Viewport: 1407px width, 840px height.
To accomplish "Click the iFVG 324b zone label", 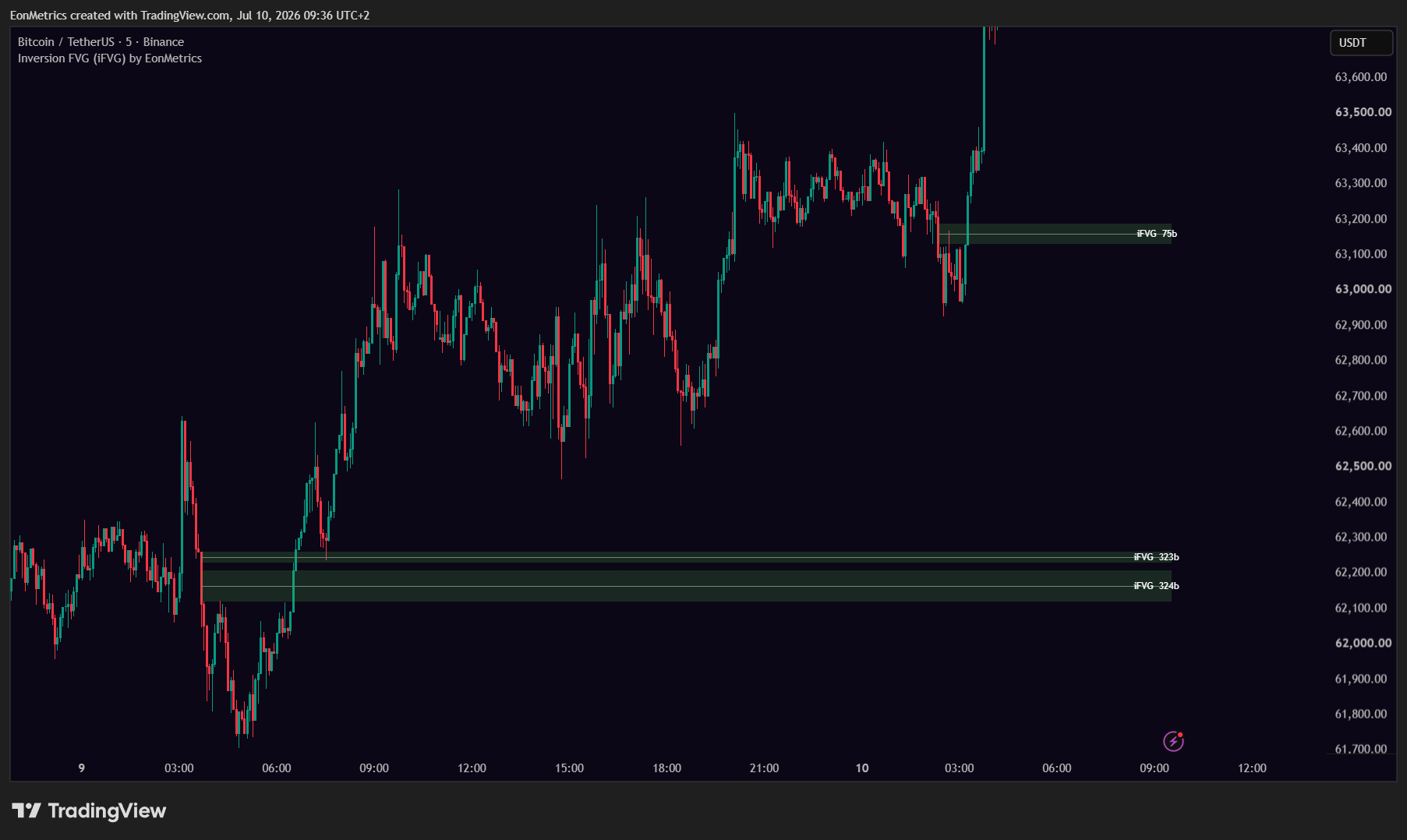I will click(x=1156, y=586).
